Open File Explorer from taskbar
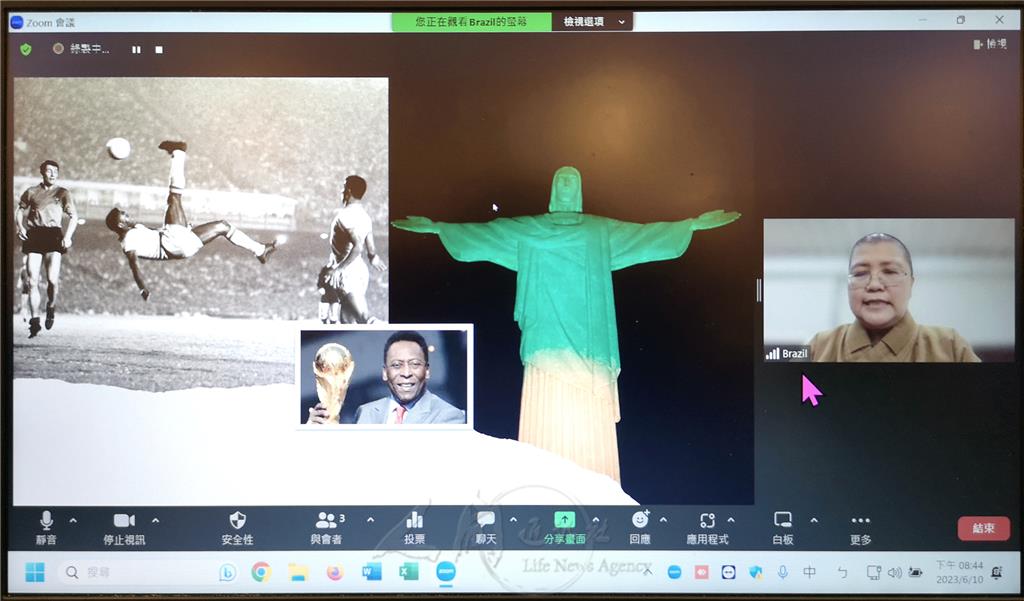This screenshot has height=601, width=1024. (298, 572)
